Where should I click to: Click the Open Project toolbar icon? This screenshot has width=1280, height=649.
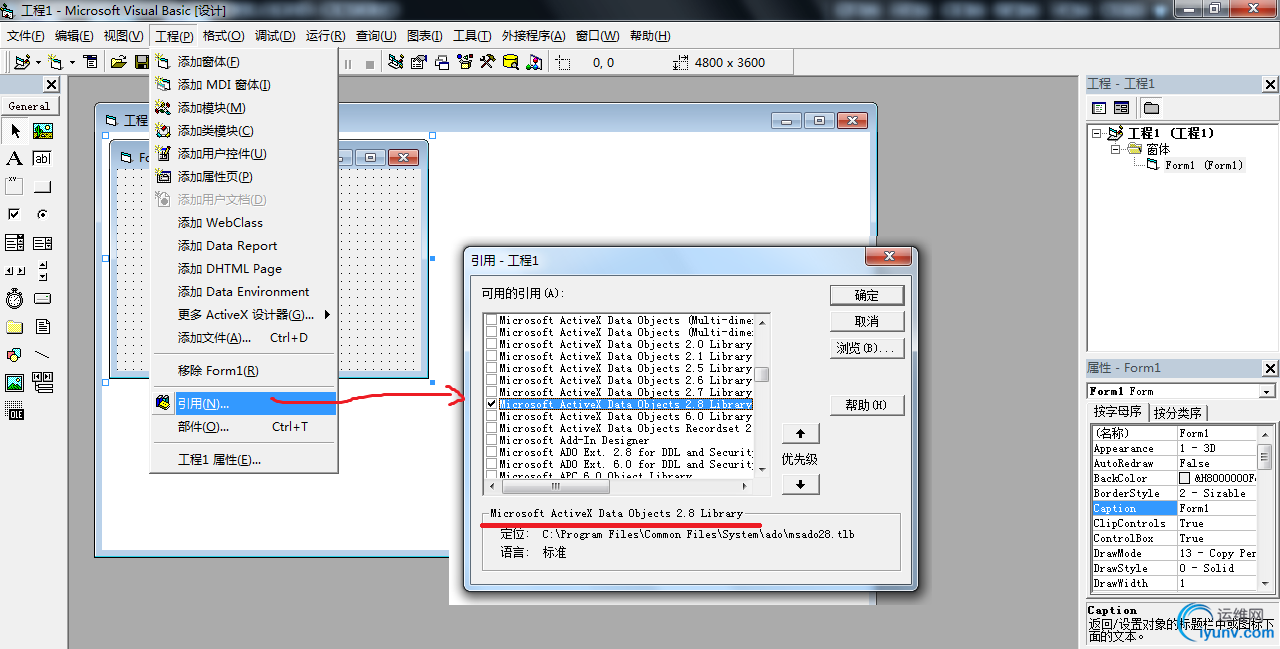[x=119, y=62]
